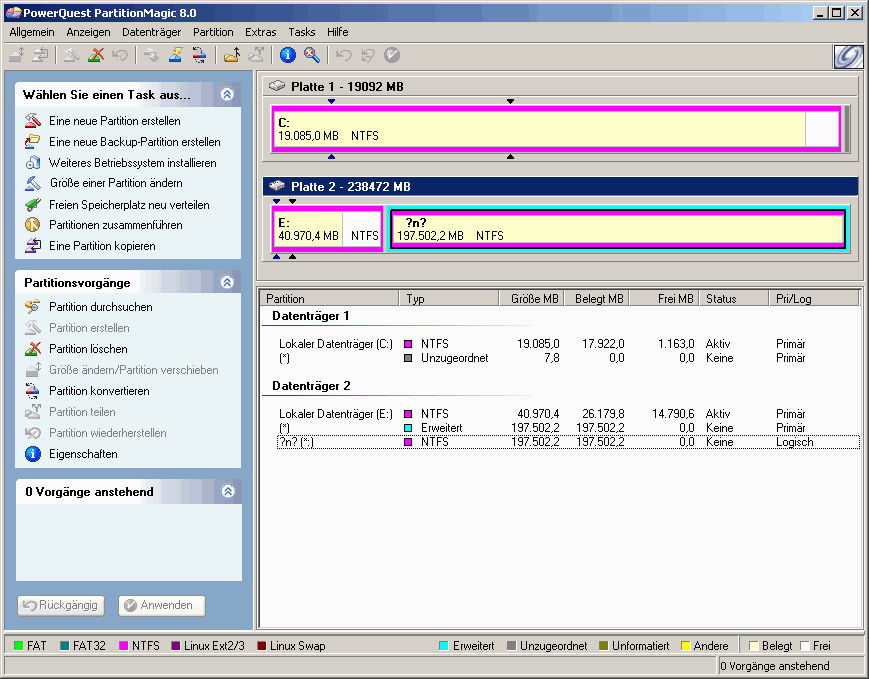Open the Hilfe menu
This screenshot has height=679, width=869.
tap(338, 32)
